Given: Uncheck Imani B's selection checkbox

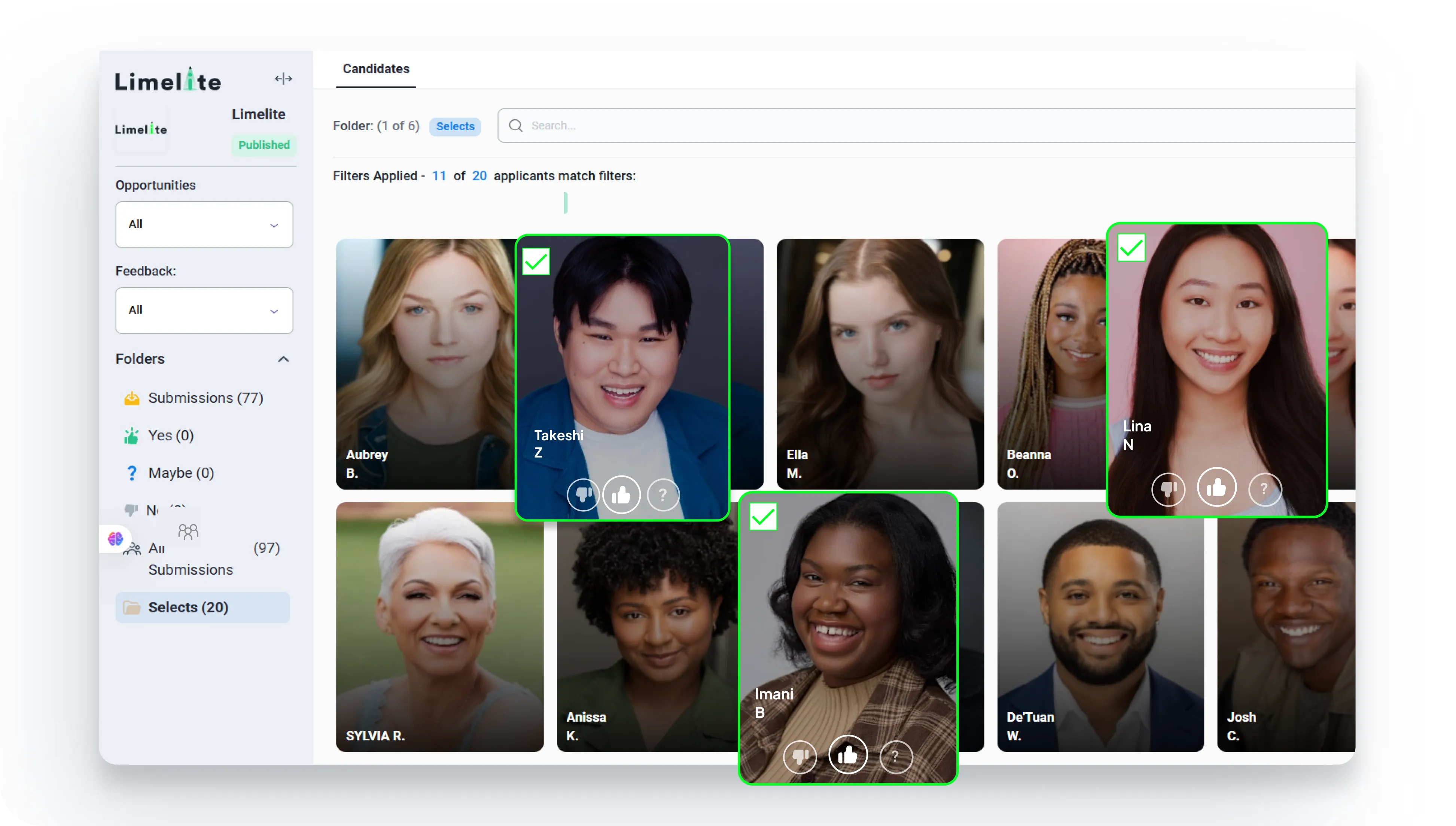Looking at the screenshot, I should pos(763,516).
